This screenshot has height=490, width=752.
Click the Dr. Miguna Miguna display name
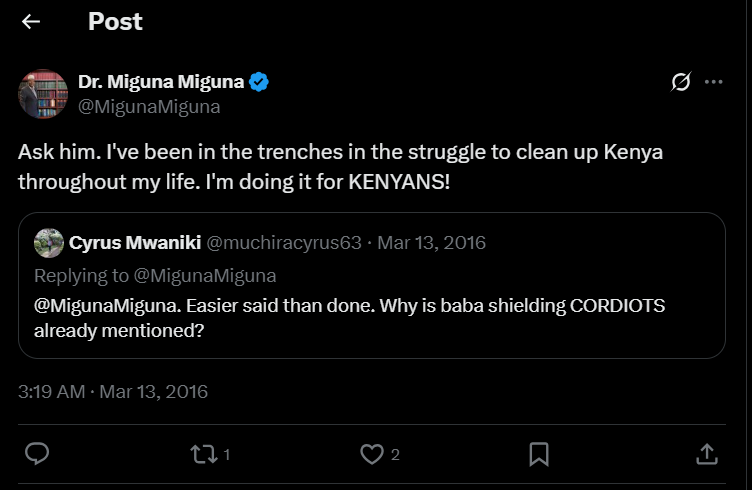[x=161, y=82]
